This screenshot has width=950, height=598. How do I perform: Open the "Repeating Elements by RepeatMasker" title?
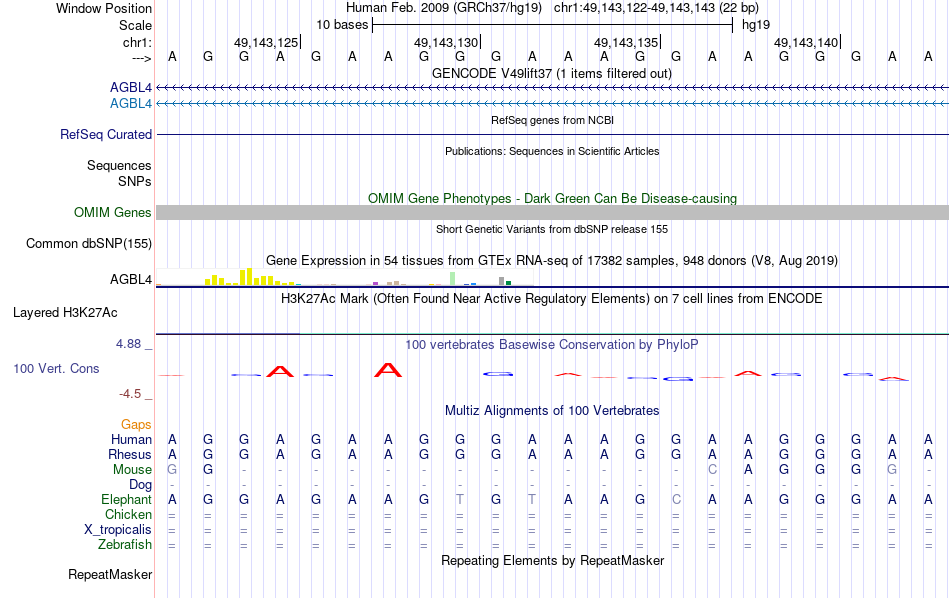[552, 560]
